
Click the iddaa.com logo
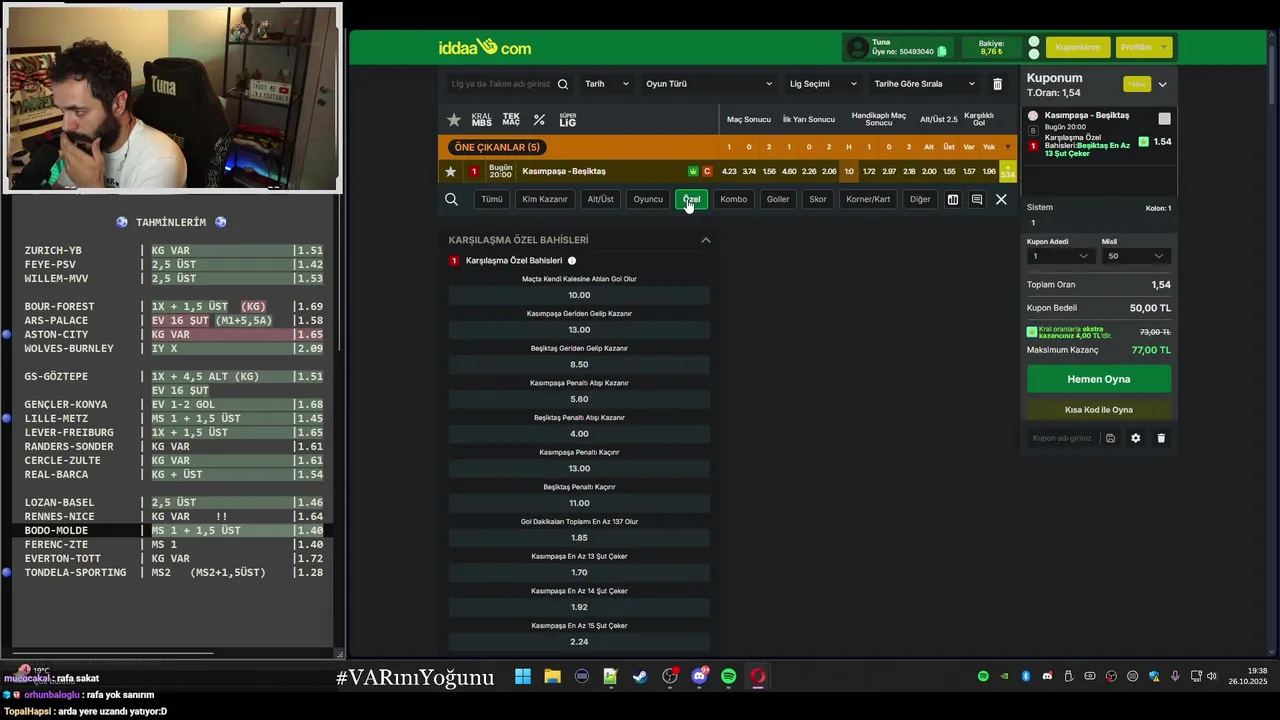click(485, 47)
